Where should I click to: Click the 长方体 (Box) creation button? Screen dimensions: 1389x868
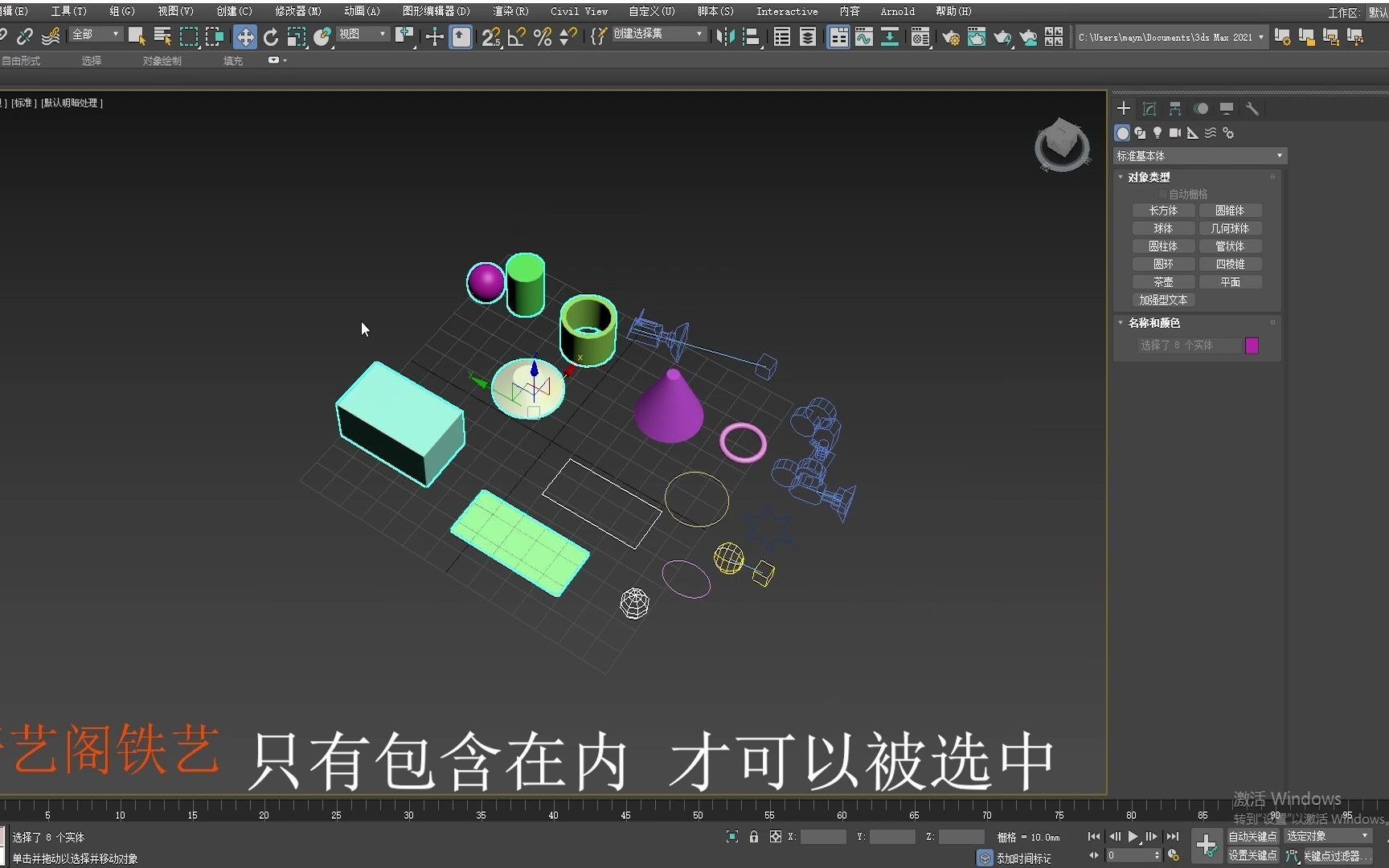pos(1163,210)
